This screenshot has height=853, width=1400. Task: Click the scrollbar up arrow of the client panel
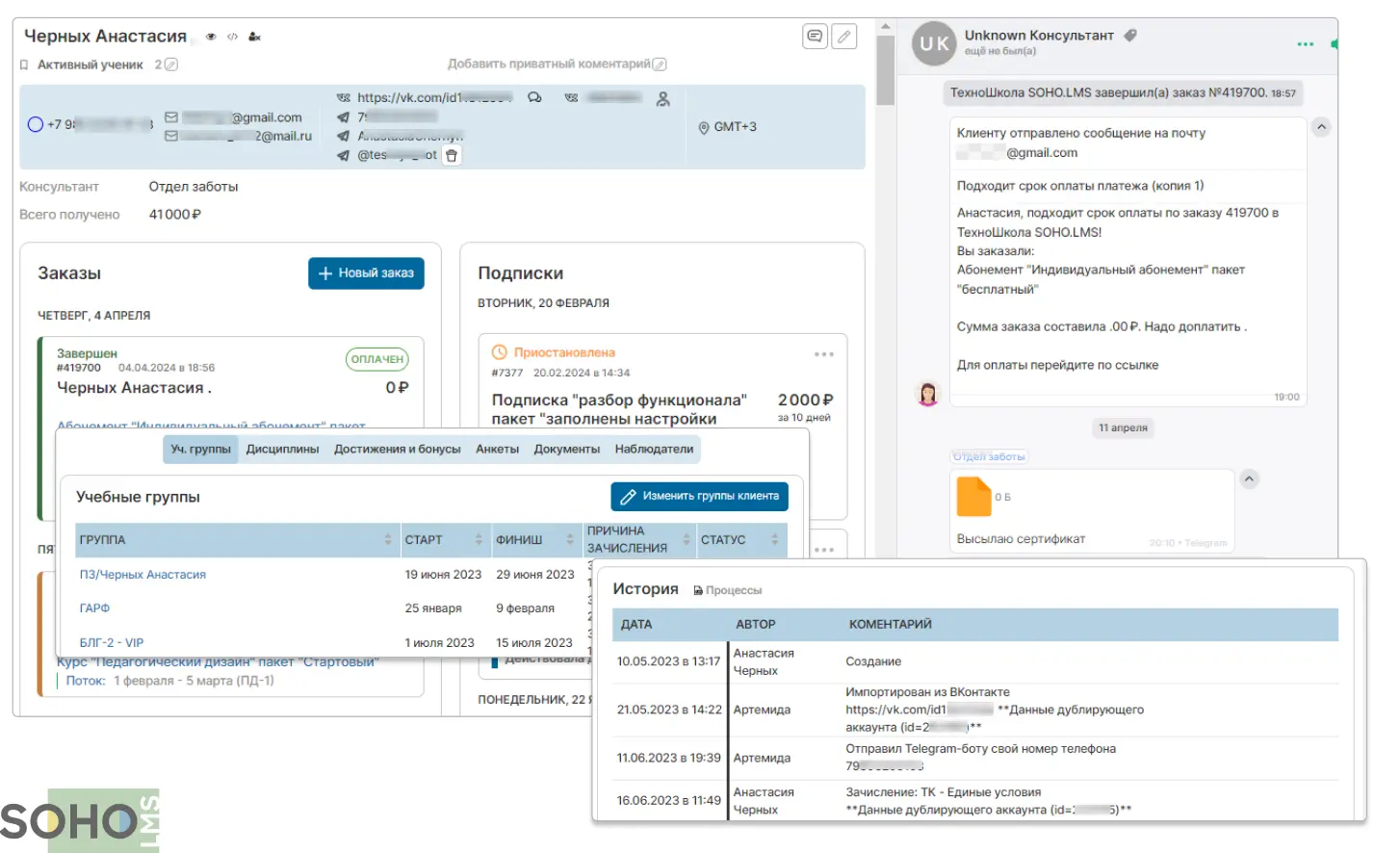point(886,26)
